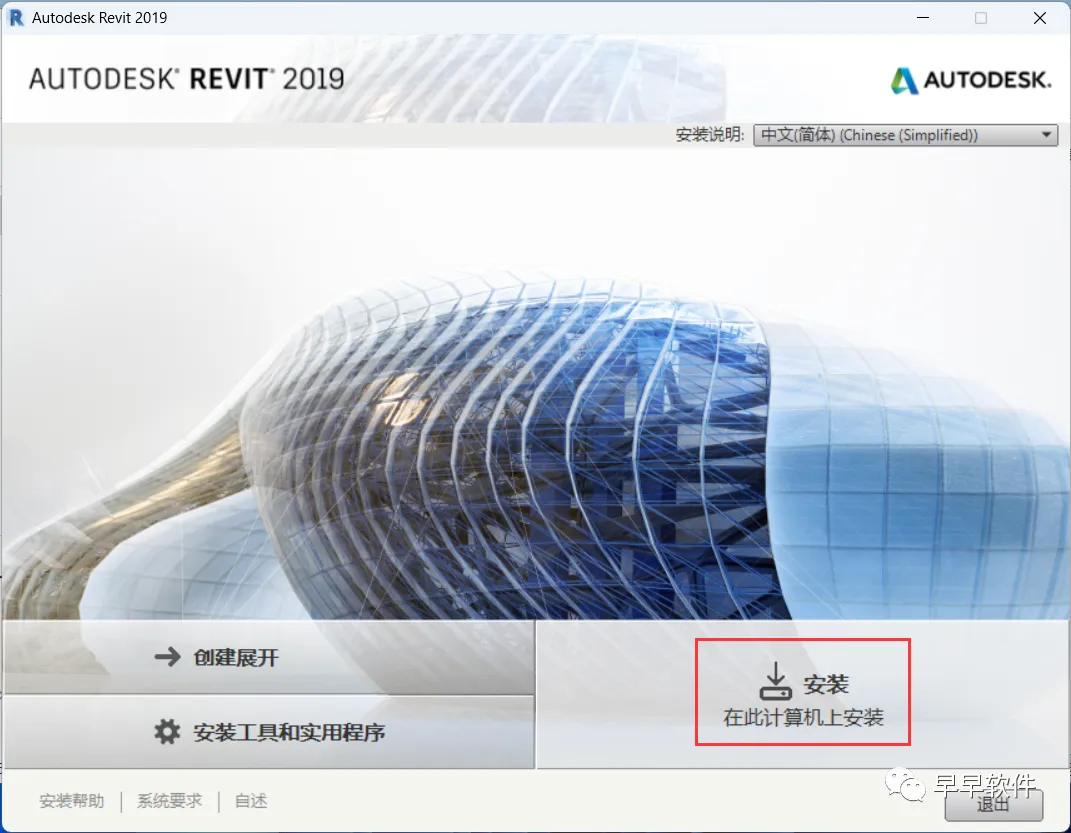Click the 安装说明 label
This screenshot has height=833, width=1071.
pyautogui.click(x=710, y=135)
